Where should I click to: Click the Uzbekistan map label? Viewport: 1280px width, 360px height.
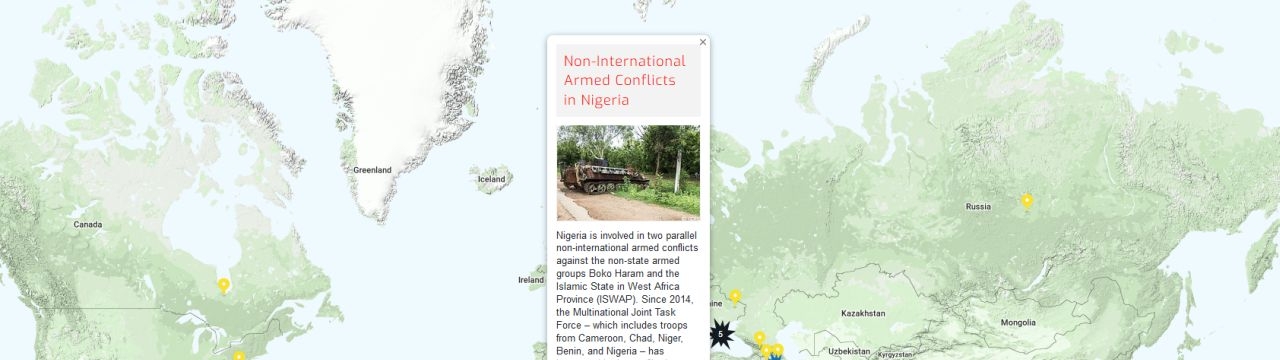(x=848, y=351)
